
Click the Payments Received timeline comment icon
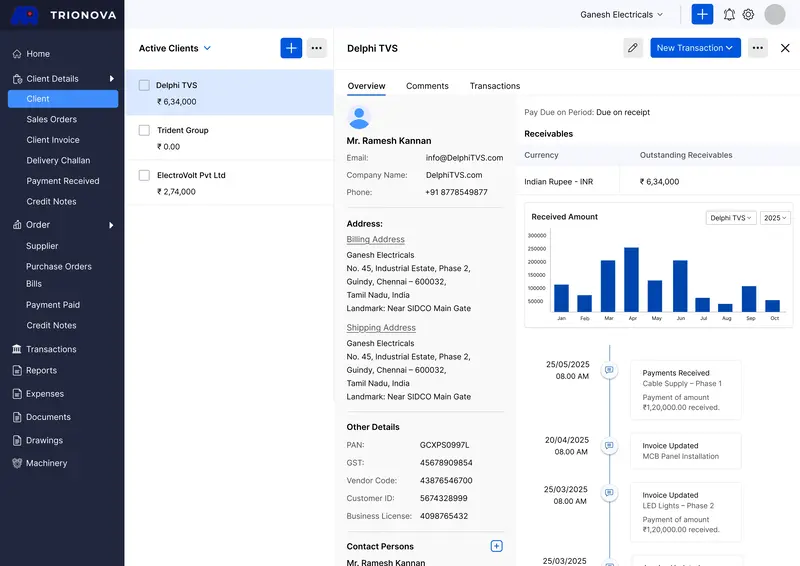(x=609, y=370)
